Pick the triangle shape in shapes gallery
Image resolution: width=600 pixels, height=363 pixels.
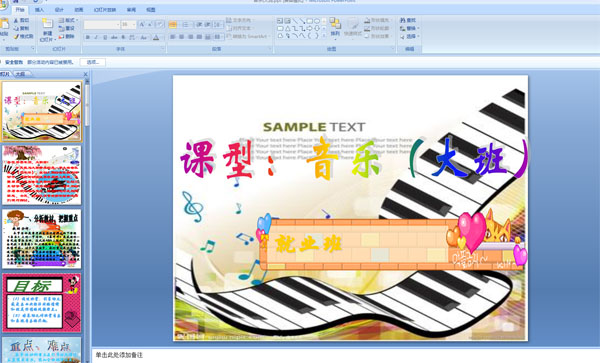pyautogui.click(x=287, y=28)
